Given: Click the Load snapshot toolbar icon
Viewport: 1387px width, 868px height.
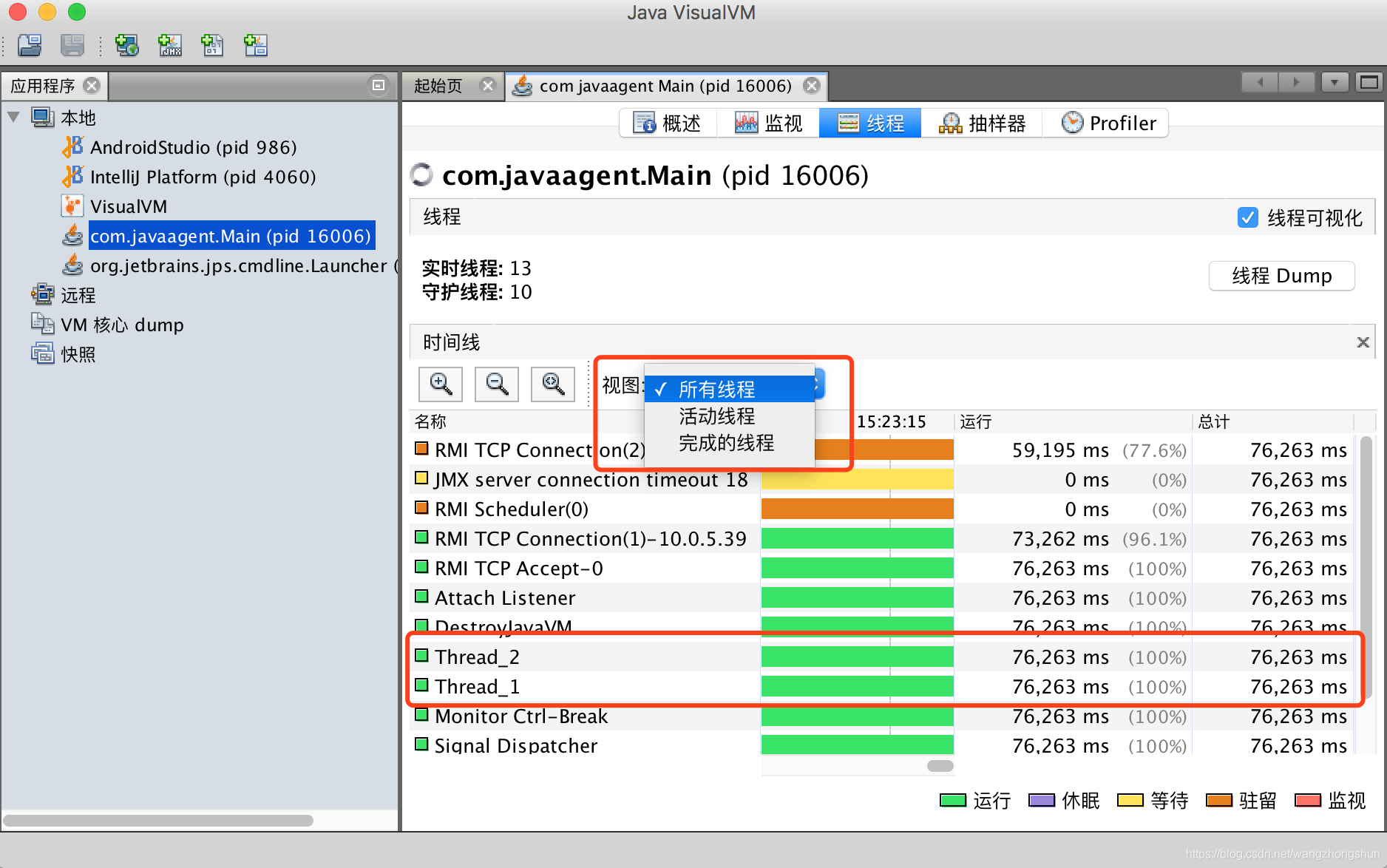Looking at the screenshot, I should [30, 46].
